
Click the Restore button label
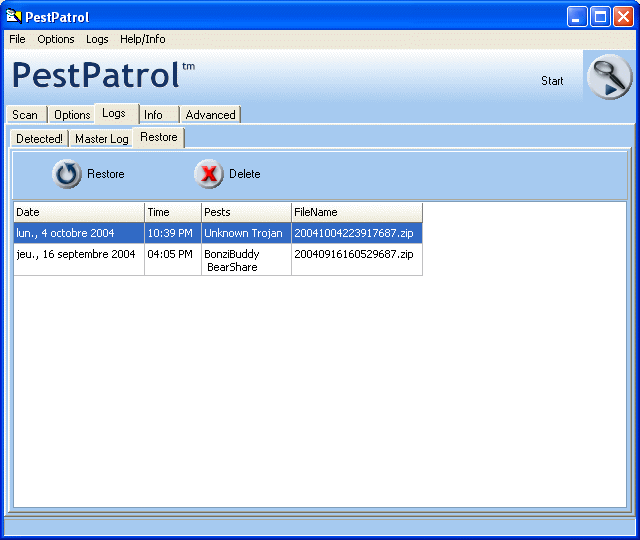click(x=106, y=174)
